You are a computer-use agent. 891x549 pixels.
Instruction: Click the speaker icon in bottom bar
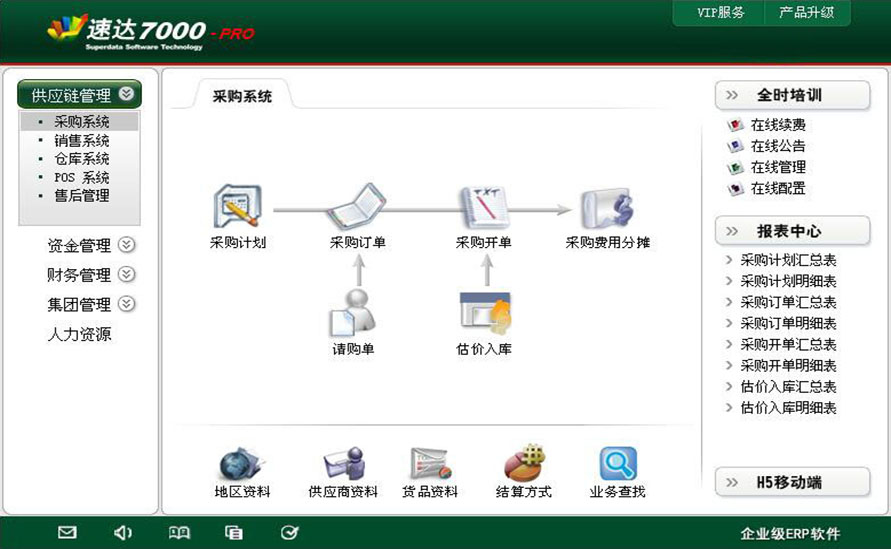coord(123,533)
